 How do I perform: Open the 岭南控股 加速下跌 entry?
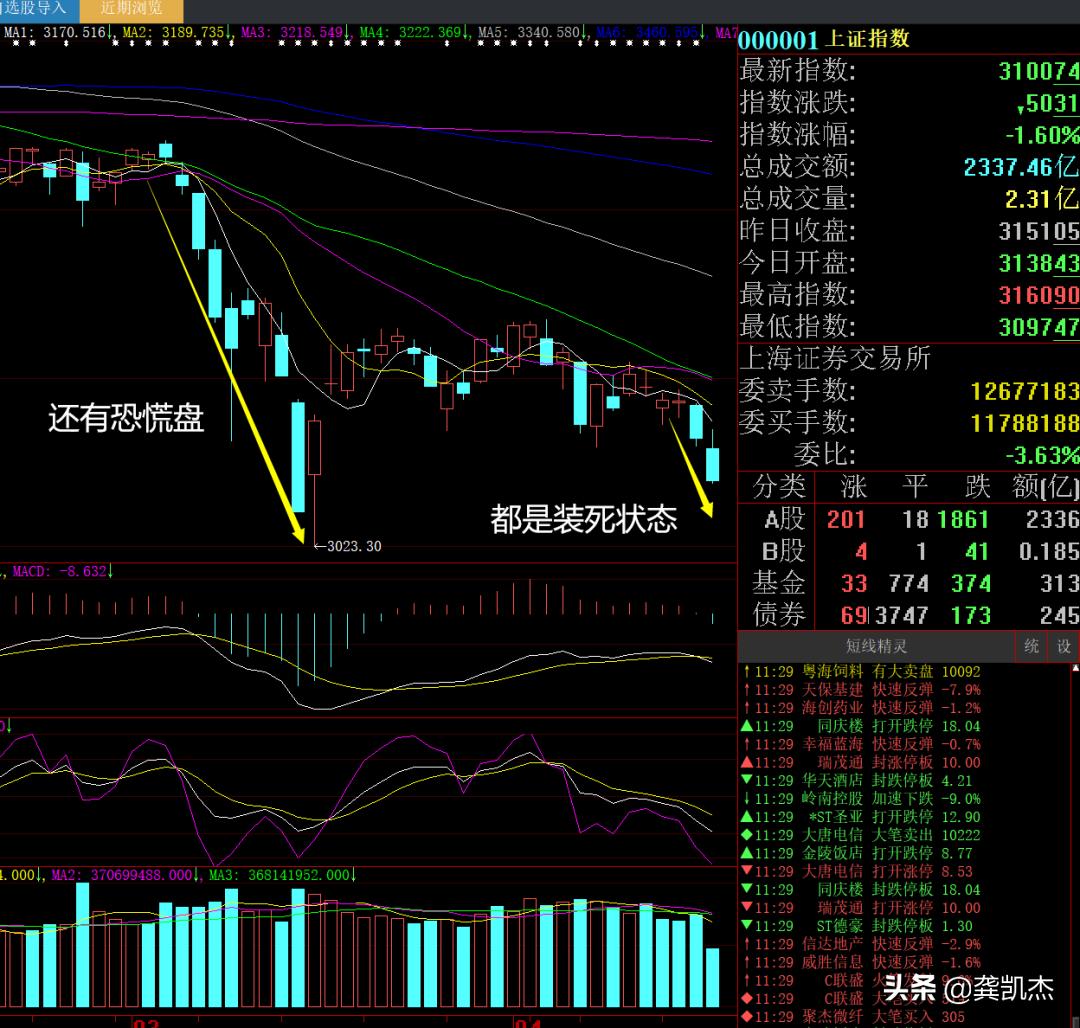[x=860, y=799]
